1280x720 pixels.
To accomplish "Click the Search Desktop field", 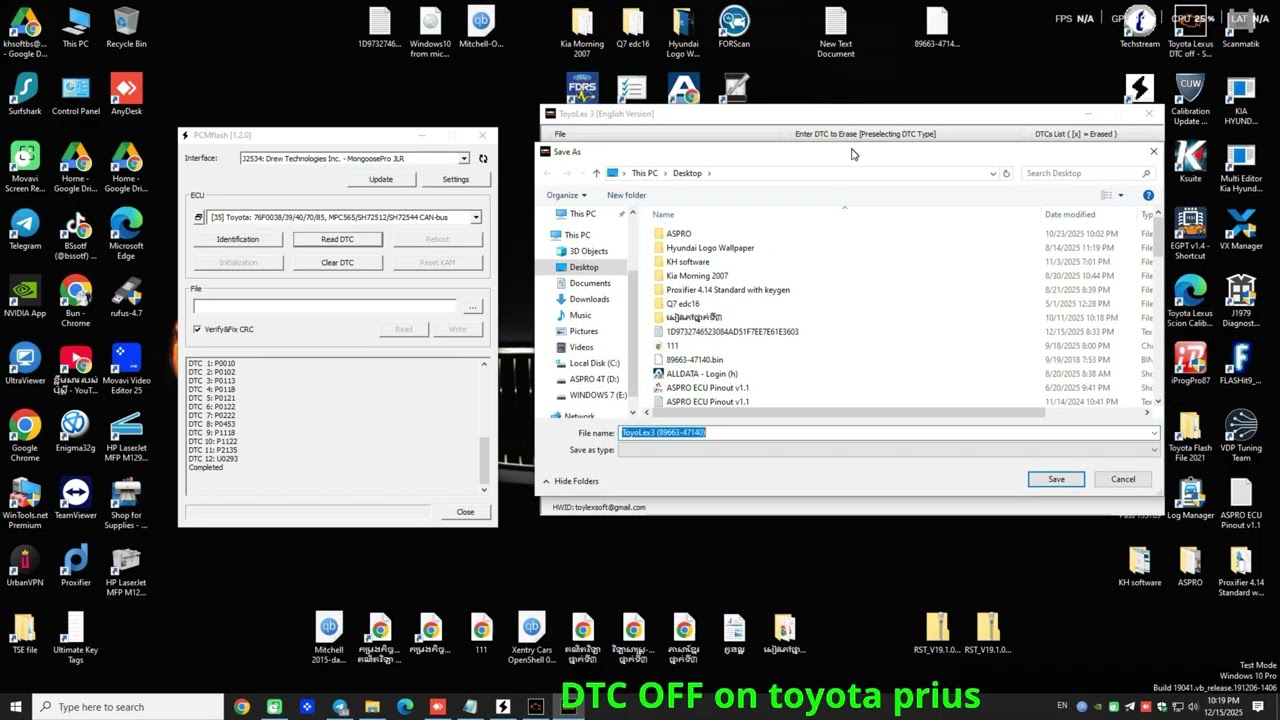I will (1088, 173).
